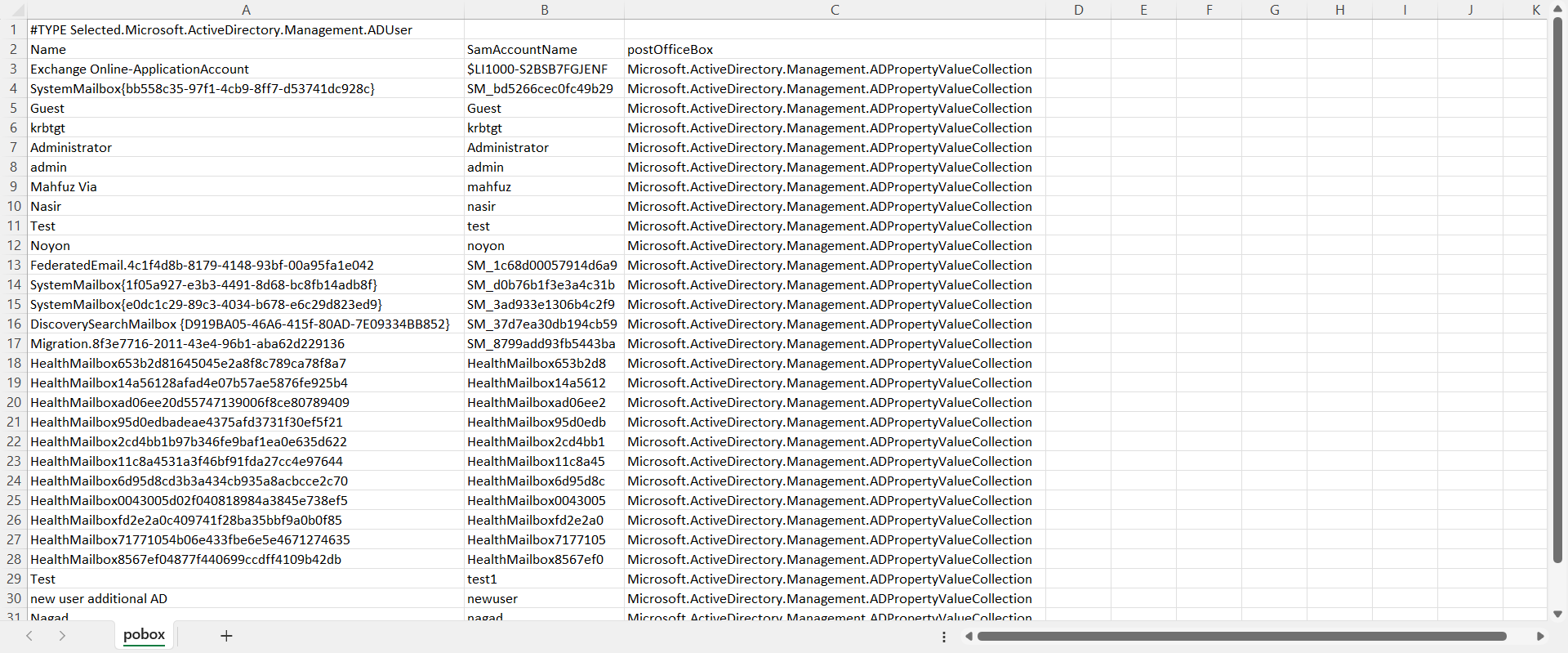Select the admin cell in column B
Image resolution: width=1568 pixels, height=653 pixels.
[544, 167]
